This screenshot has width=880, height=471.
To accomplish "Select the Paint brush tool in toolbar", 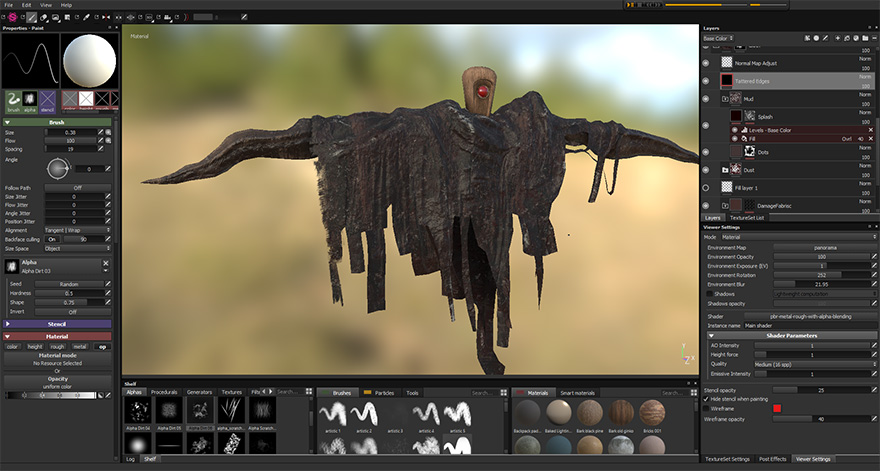I will pyautogui.click(x=31, y=17).
